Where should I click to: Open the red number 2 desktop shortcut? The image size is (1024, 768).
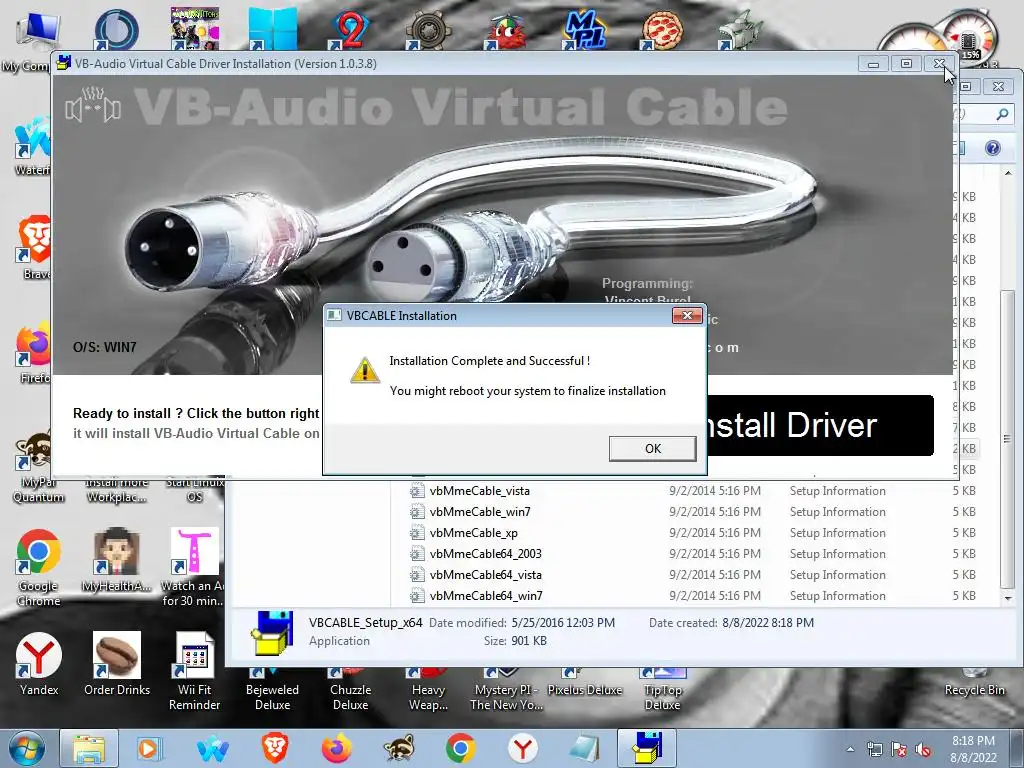pos(351,30)
